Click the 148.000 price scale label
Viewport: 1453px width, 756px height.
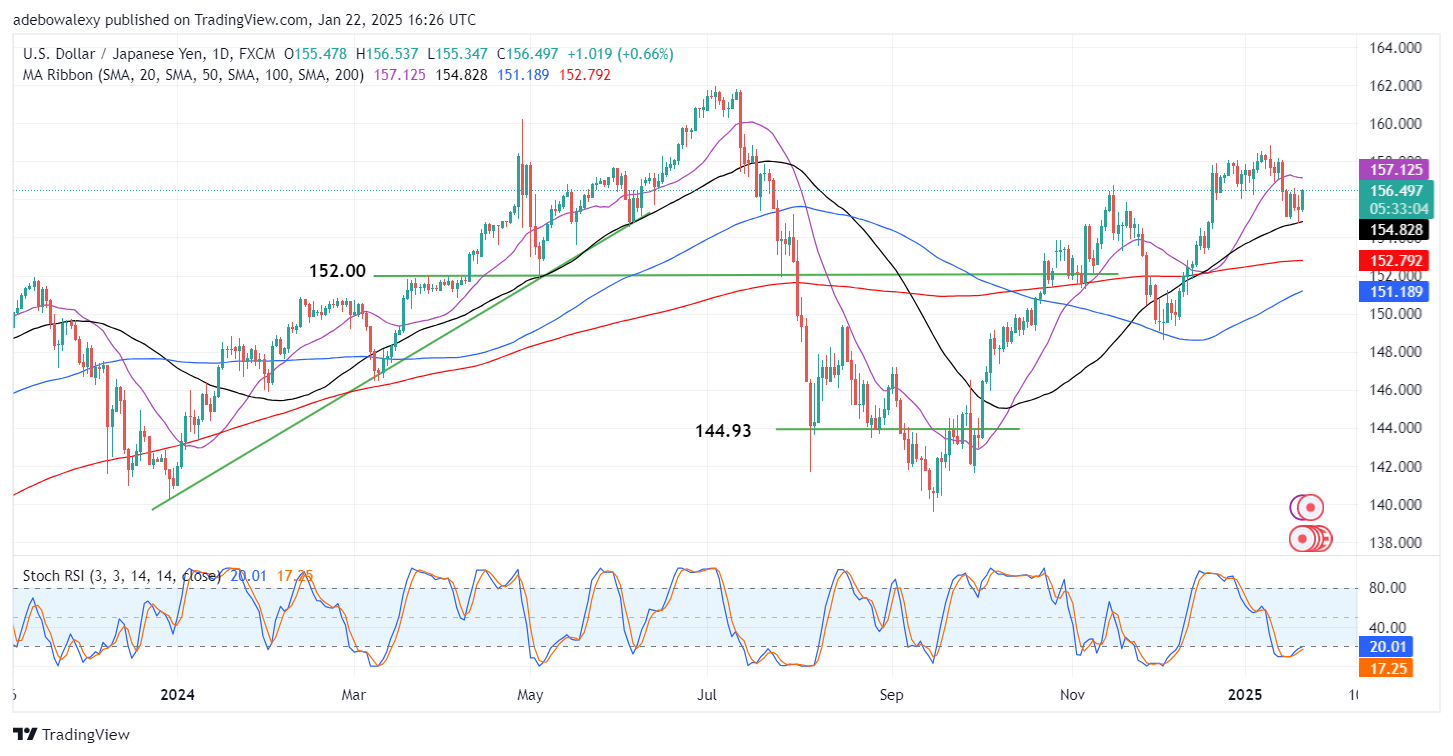tap(1397, 352)
